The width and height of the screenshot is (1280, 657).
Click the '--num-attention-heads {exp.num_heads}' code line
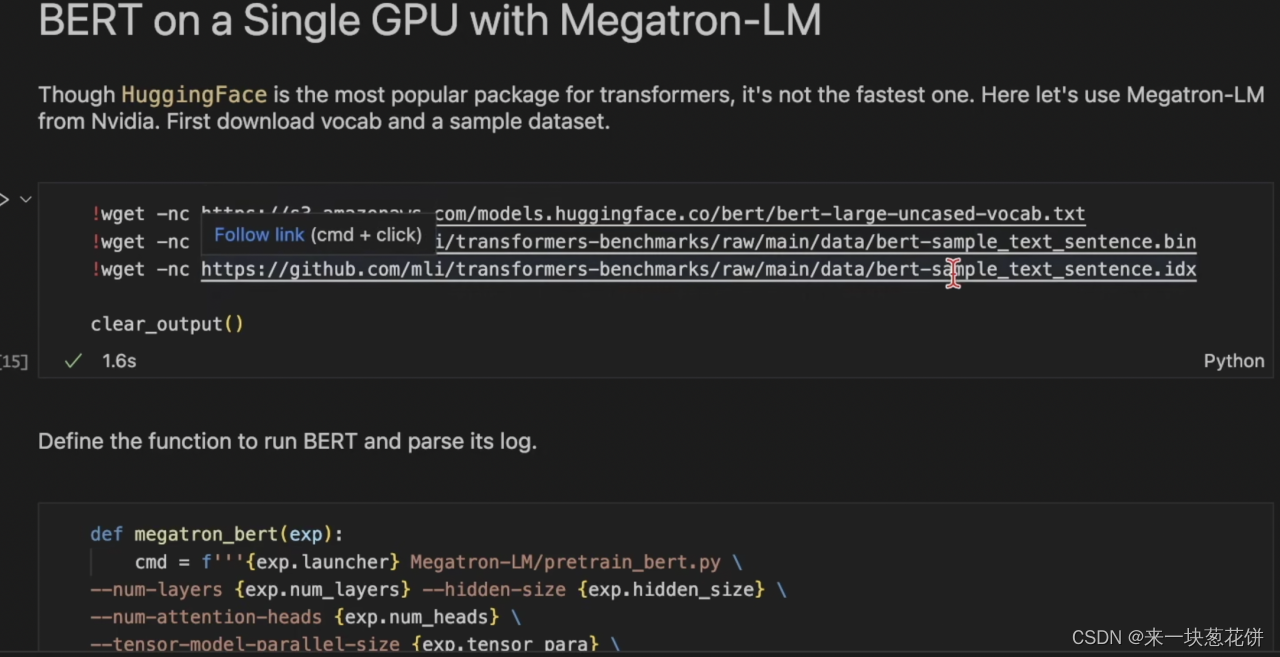[x=305, y=617]
